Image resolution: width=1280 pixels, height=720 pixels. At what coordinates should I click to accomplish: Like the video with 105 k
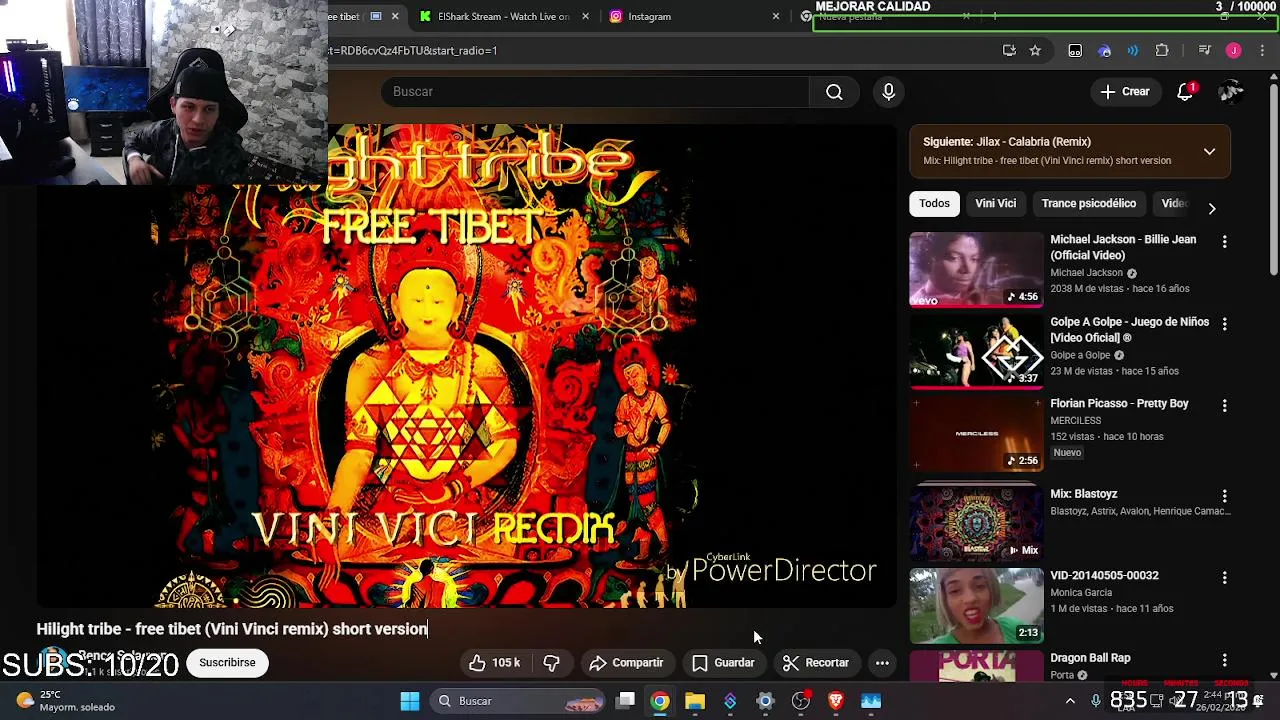click(x=494, y=663)
